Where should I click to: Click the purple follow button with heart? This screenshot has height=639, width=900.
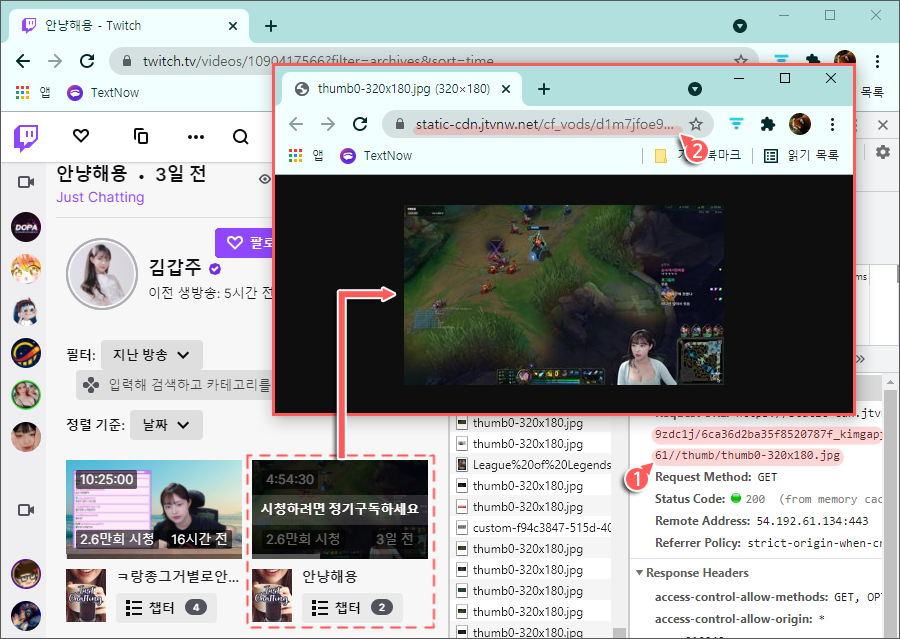(245, 243)
